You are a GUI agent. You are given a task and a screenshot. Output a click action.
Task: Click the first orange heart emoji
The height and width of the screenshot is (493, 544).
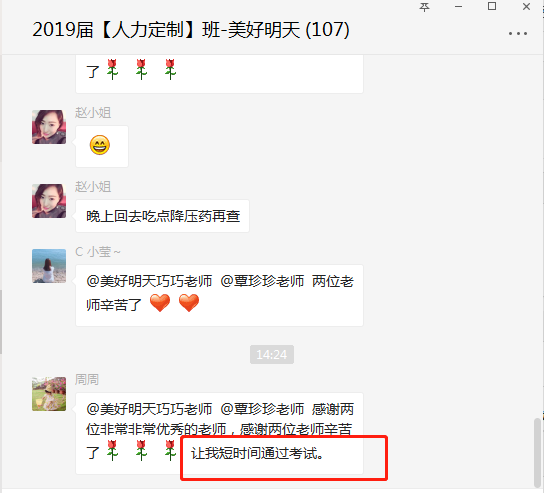[x=160, y=303]
